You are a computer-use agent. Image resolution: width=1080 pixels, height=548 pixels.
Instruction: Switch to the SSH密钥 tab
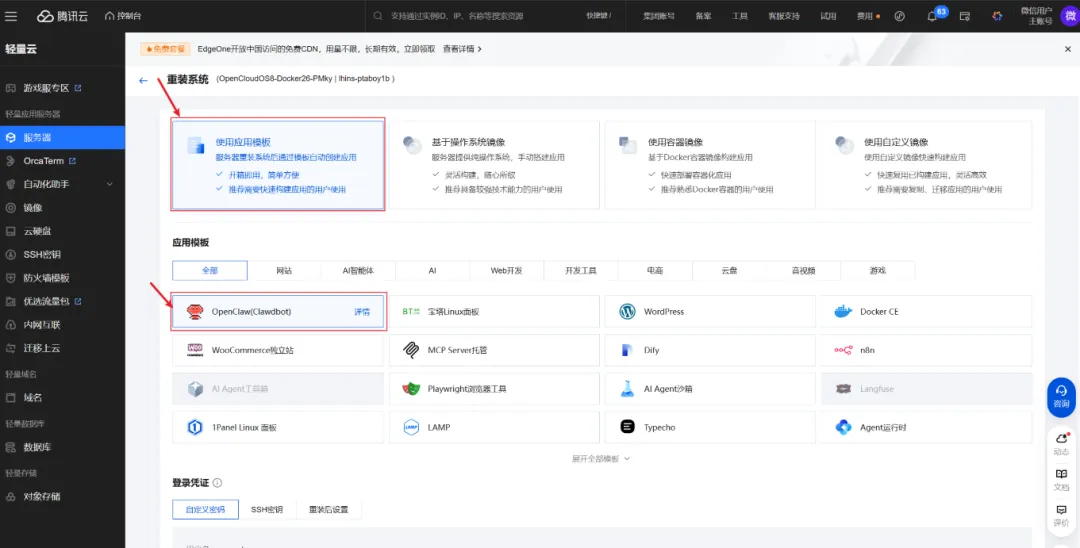click(267, 510)
